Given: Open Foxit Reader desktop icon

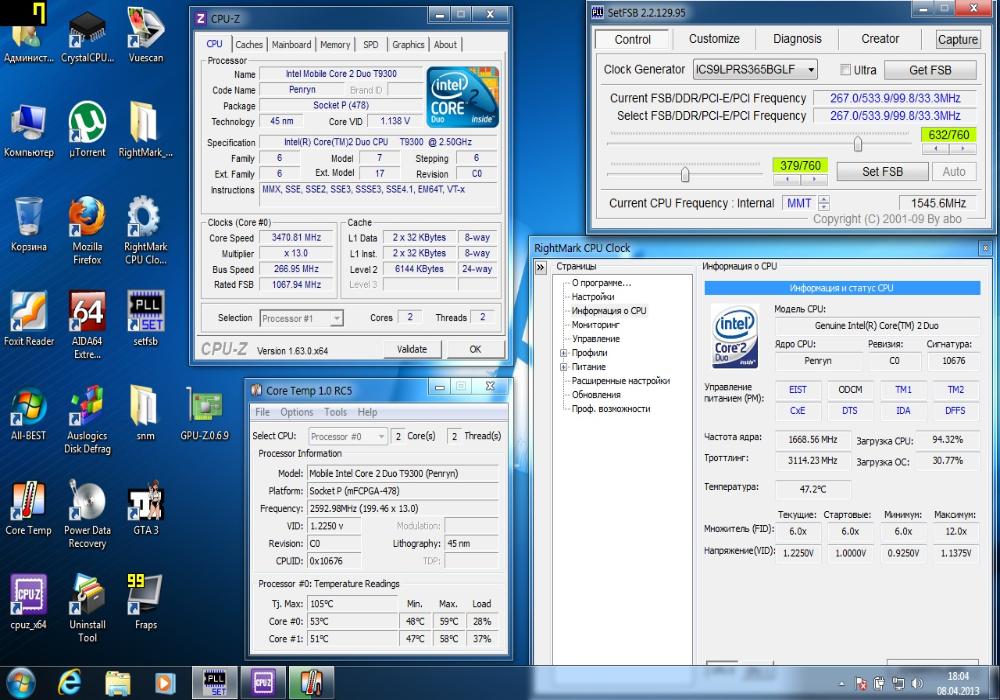Looking at the screenshot, I should click(x=29, y=318).
